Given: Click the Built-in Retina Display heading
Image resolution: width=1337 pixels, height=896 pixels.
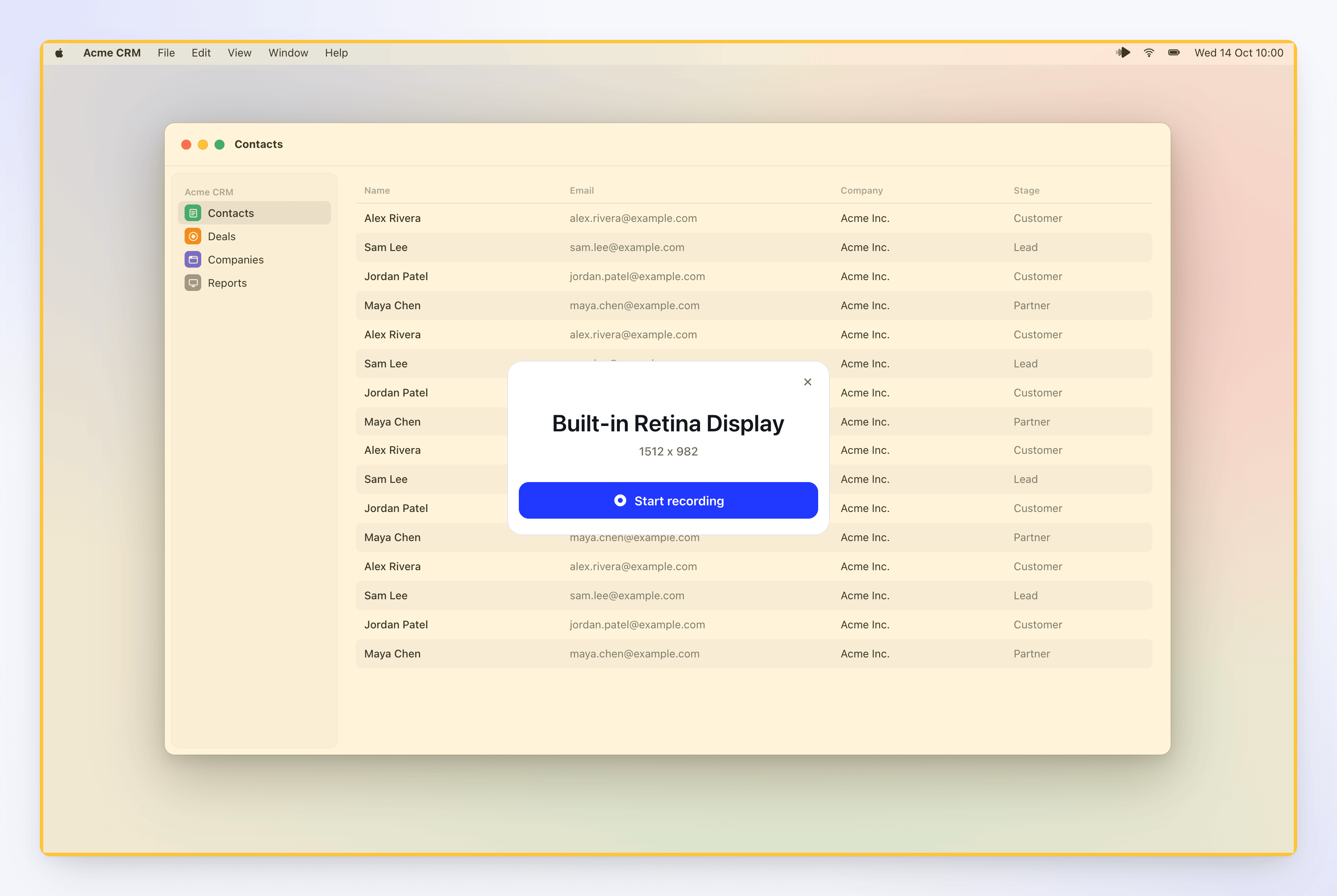Looking at the screenshot, I should coord(668,423).
